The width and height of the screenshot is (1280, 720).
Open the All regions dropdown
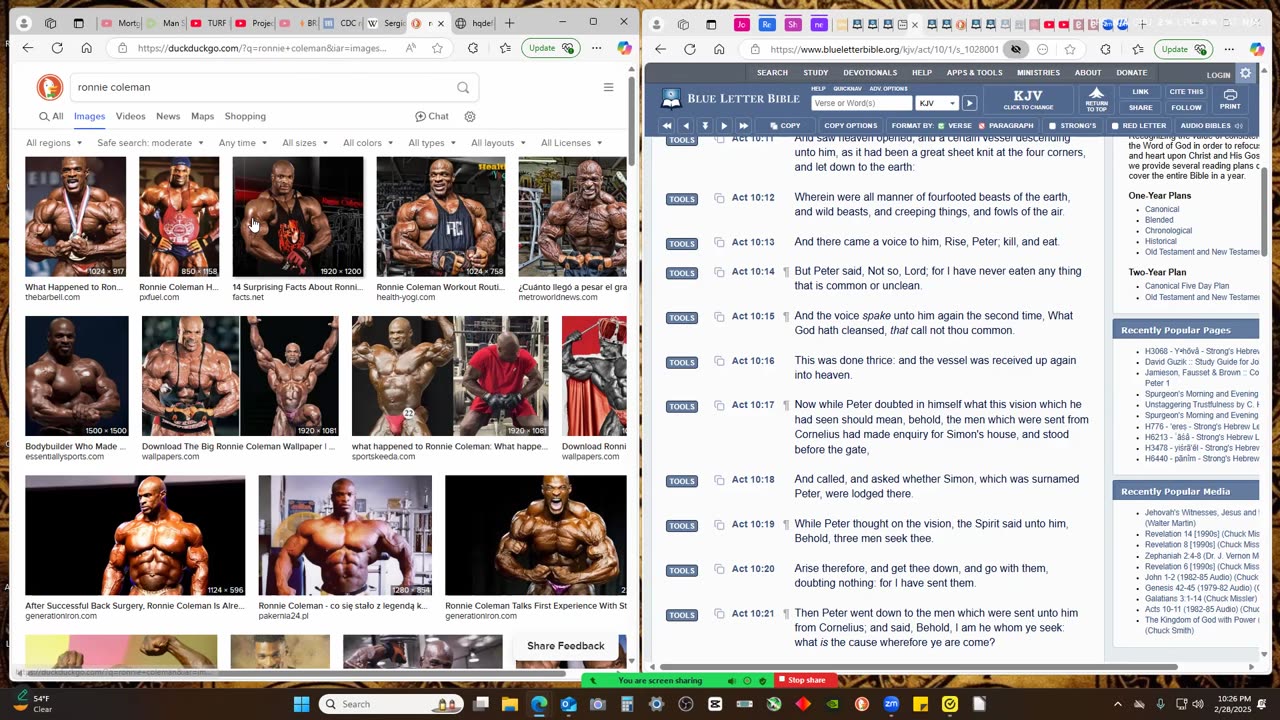(x=54, y=143)
